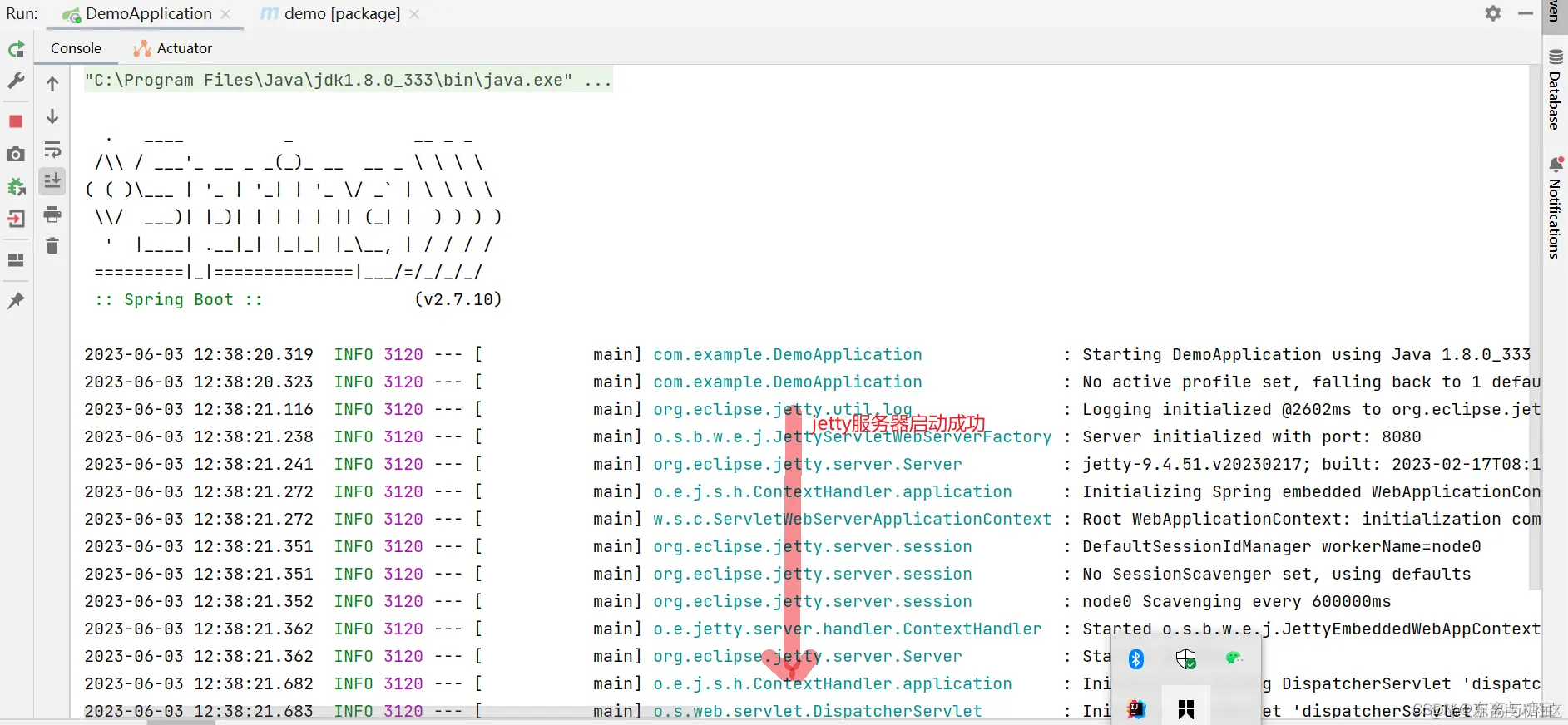Jump up the stack trace with up arrow
The width and height of the screenshot is (1568, 725).
pos(52,84)
